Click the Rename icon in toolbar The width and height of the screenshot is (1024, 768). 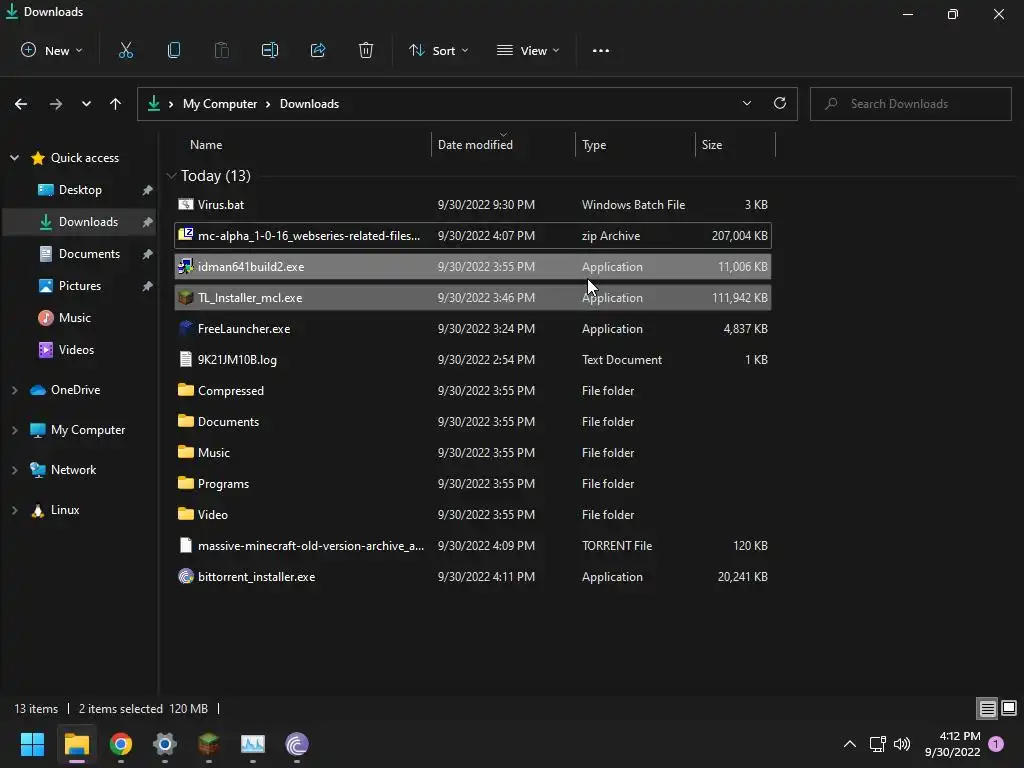270,50
